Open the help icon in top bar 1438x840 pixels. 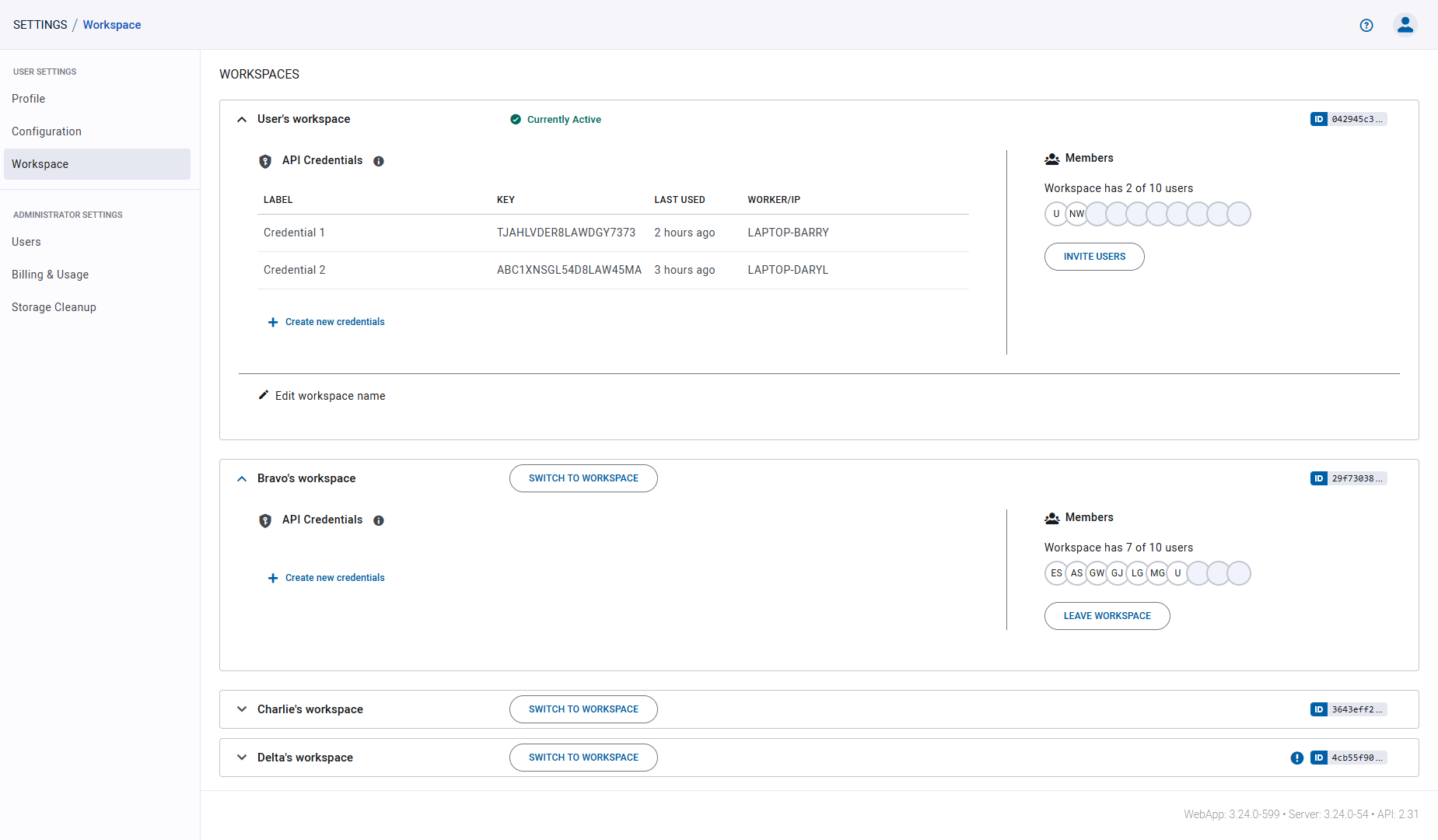[1366, 25]
